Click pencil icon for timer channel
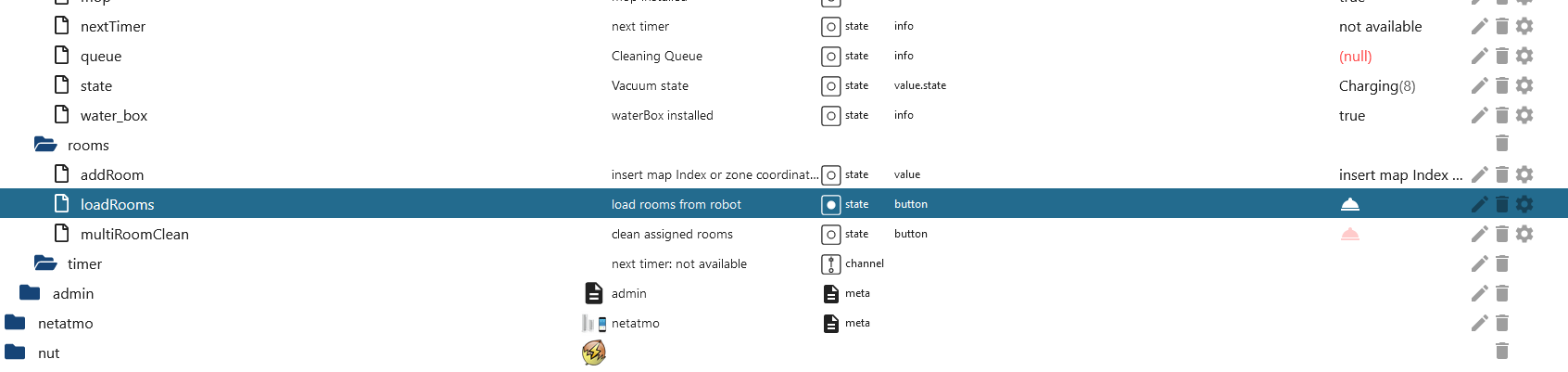1568x372 pixels. coord(1479,264)
